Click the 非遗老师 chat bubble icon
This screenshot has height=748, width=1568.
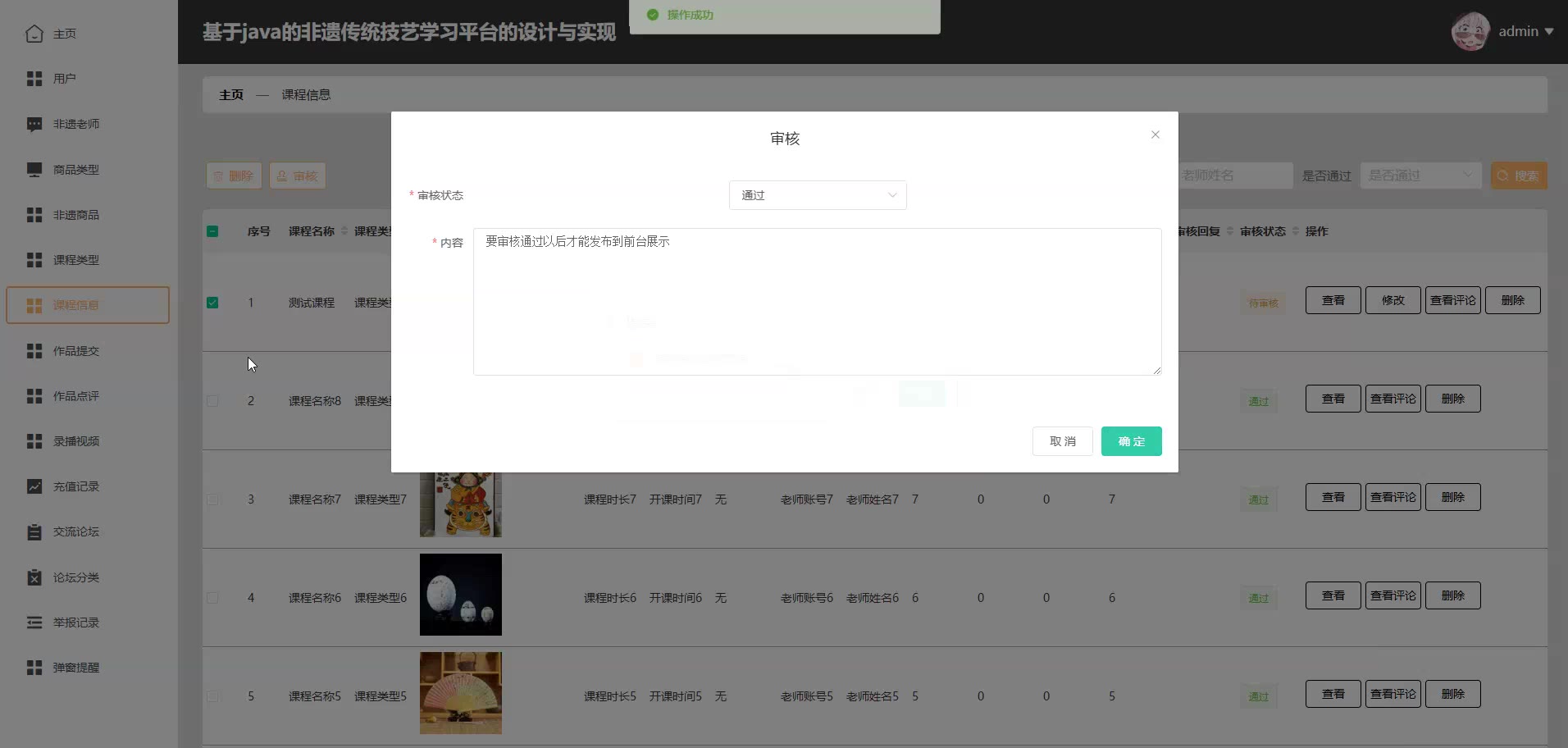[x=34, y=124]
